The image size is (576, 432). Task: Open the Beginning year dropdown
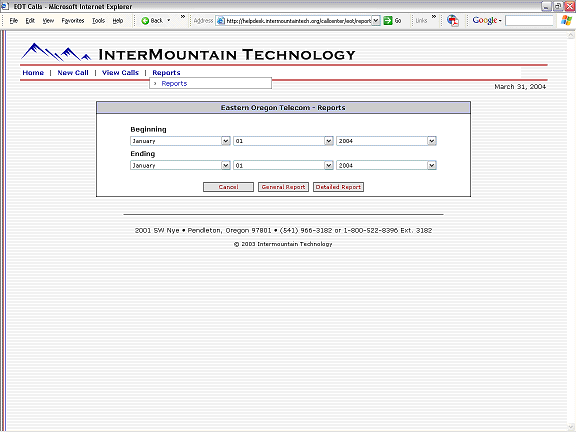click(432, 141)
